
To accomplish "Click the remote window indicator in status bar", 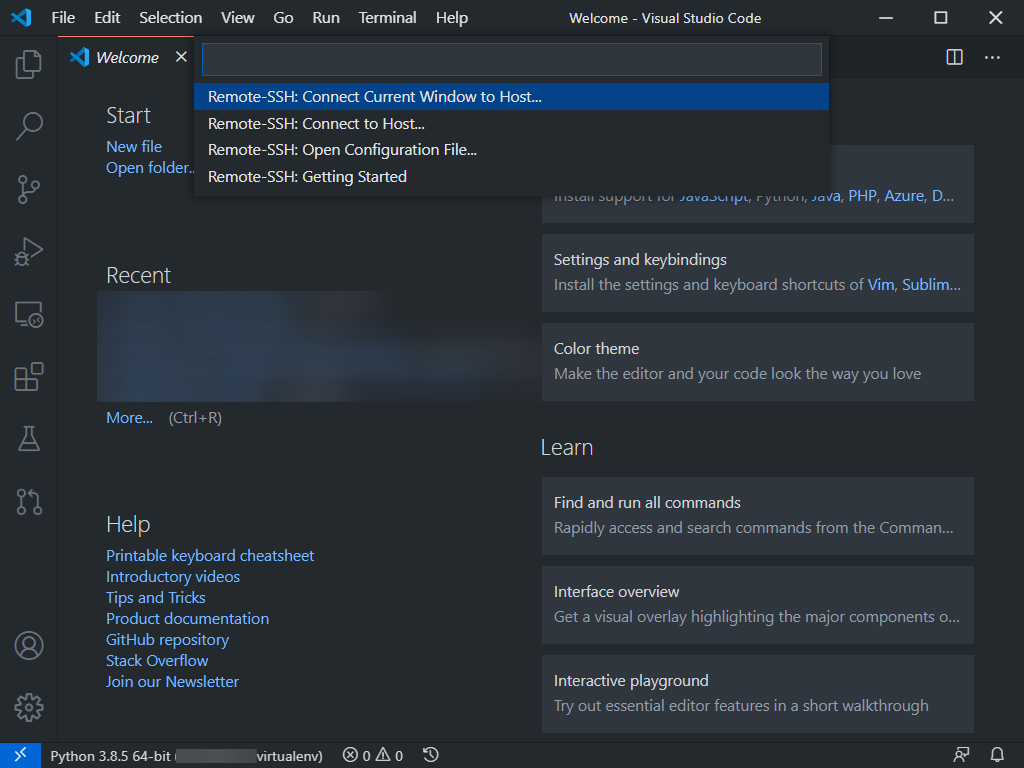I will (20, 756).
